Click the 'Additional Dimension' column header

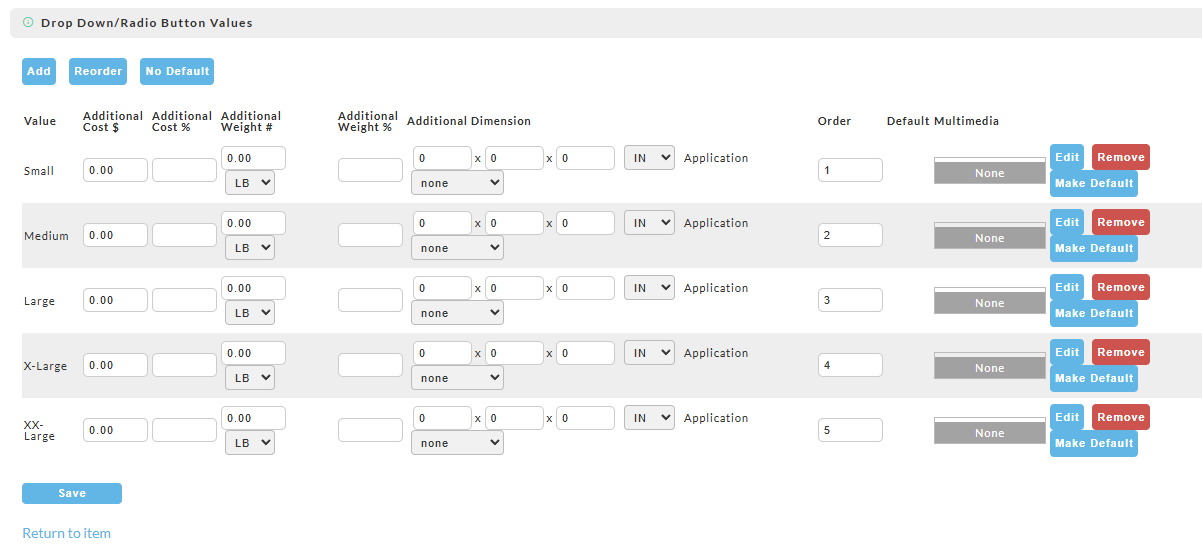pyautogui.click(x=469, y=121)
